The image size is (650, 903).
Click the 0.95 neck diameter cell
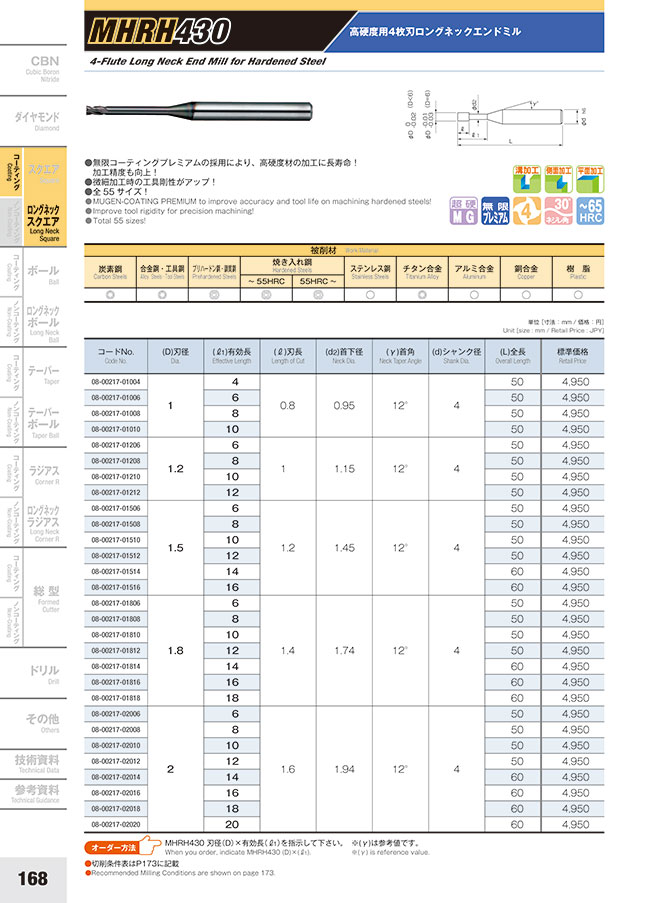click(x=344, y=405)
